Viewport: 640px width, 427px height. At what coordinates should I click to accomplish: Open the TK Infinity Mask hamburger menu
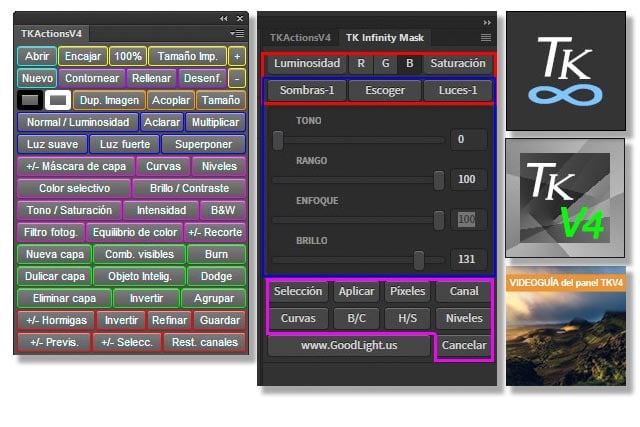pyautogui.click(x=486, y=38)
